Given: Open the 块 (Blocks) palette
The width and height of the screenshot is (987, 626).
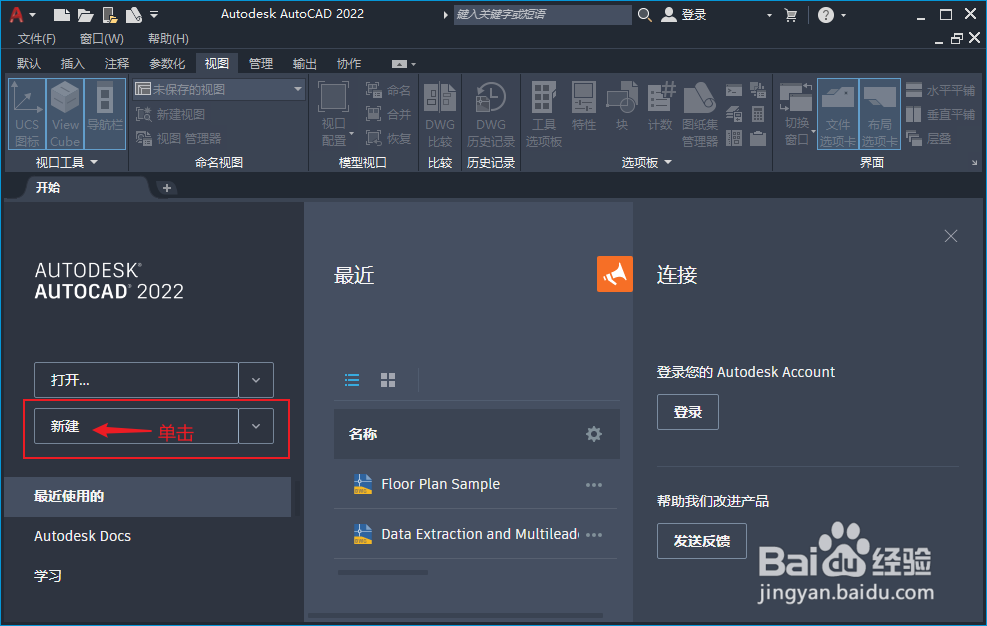Looking at the screenshot, I should (622, 107).
